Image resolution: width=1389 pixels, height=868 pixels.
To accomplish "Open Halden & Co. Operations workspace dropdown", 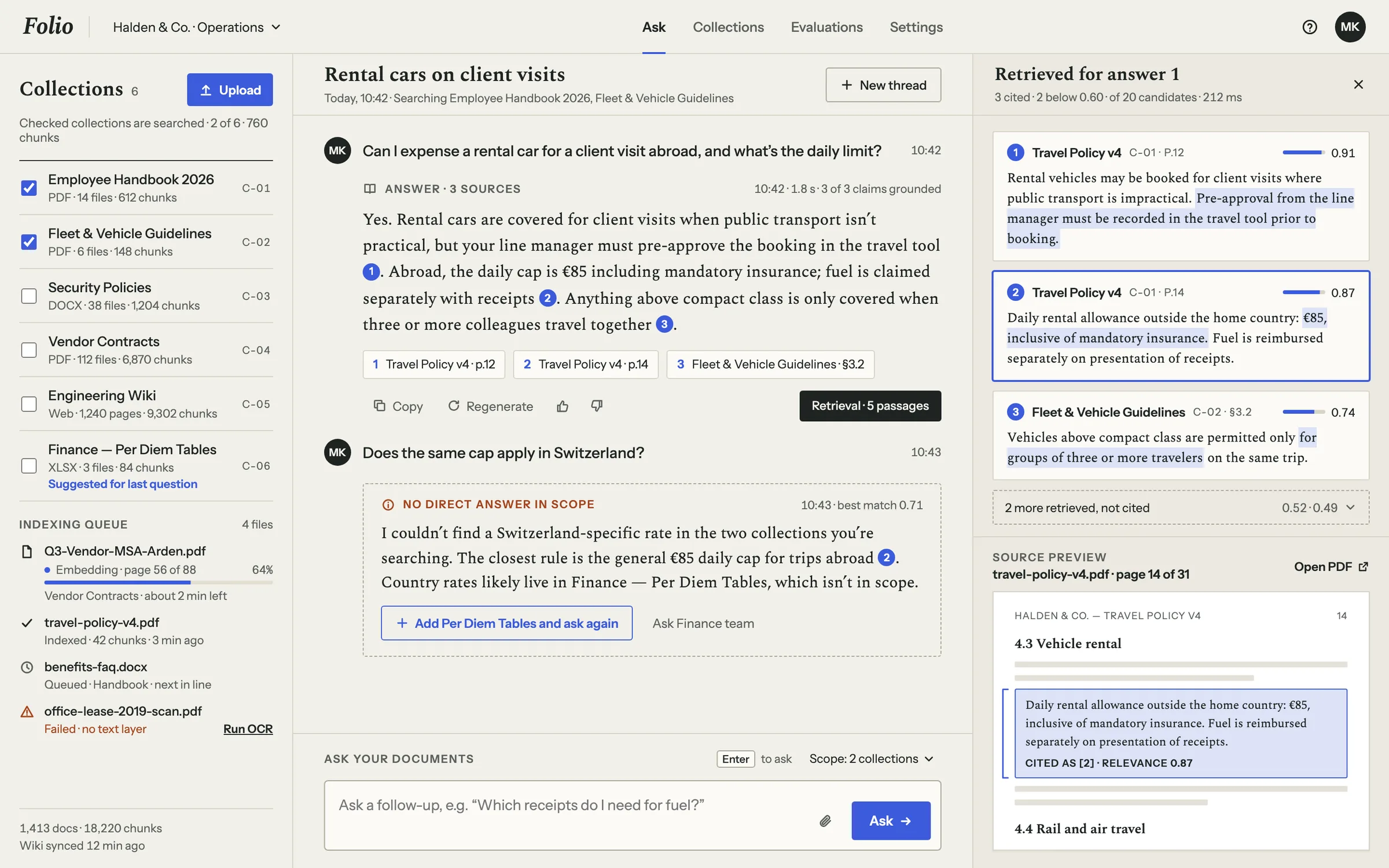I will pyautogui.click(x=197, y=27).
